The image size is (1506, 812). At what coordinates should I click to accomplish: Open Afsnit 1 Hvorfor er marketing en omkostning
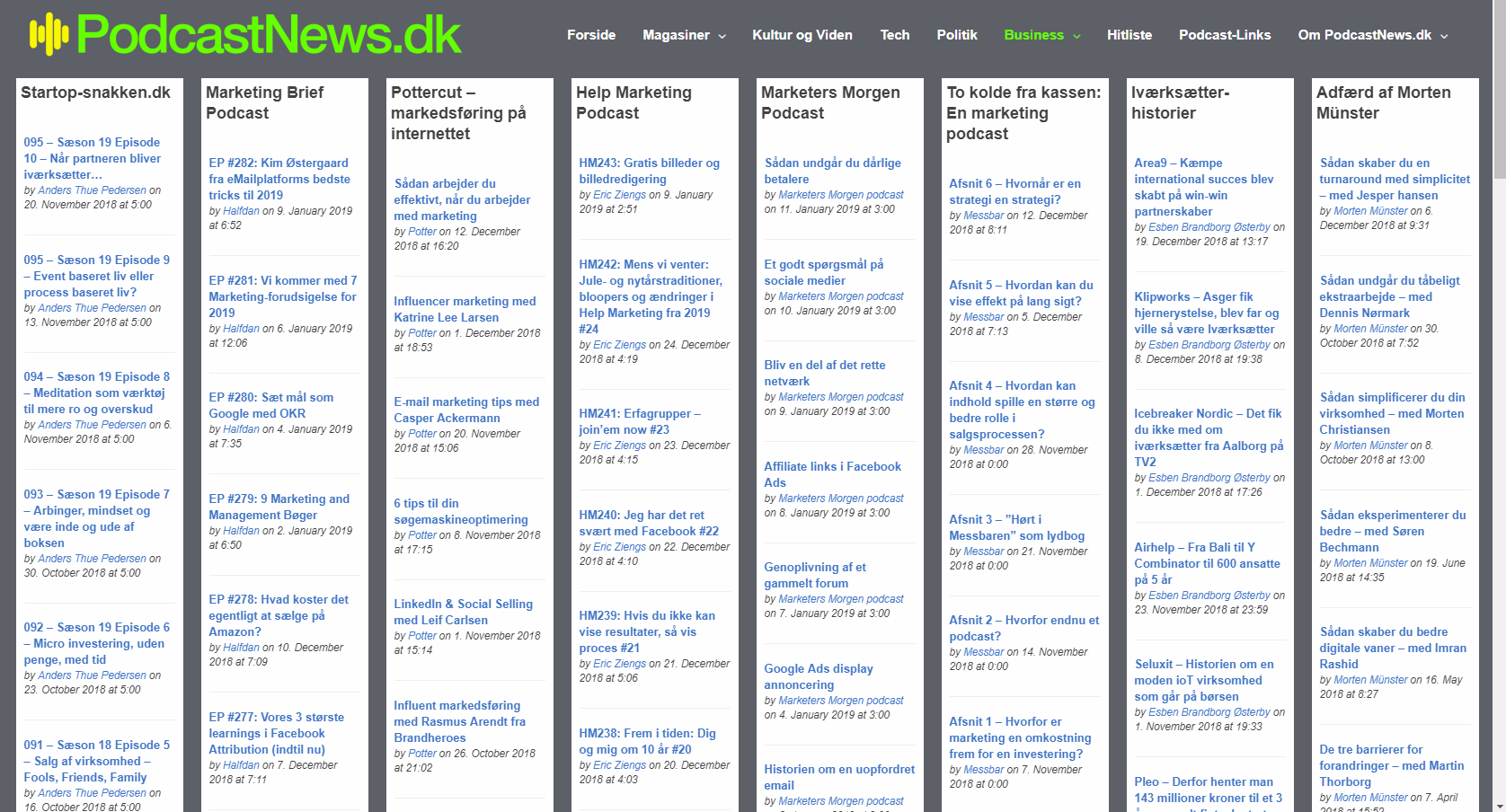1020,737
